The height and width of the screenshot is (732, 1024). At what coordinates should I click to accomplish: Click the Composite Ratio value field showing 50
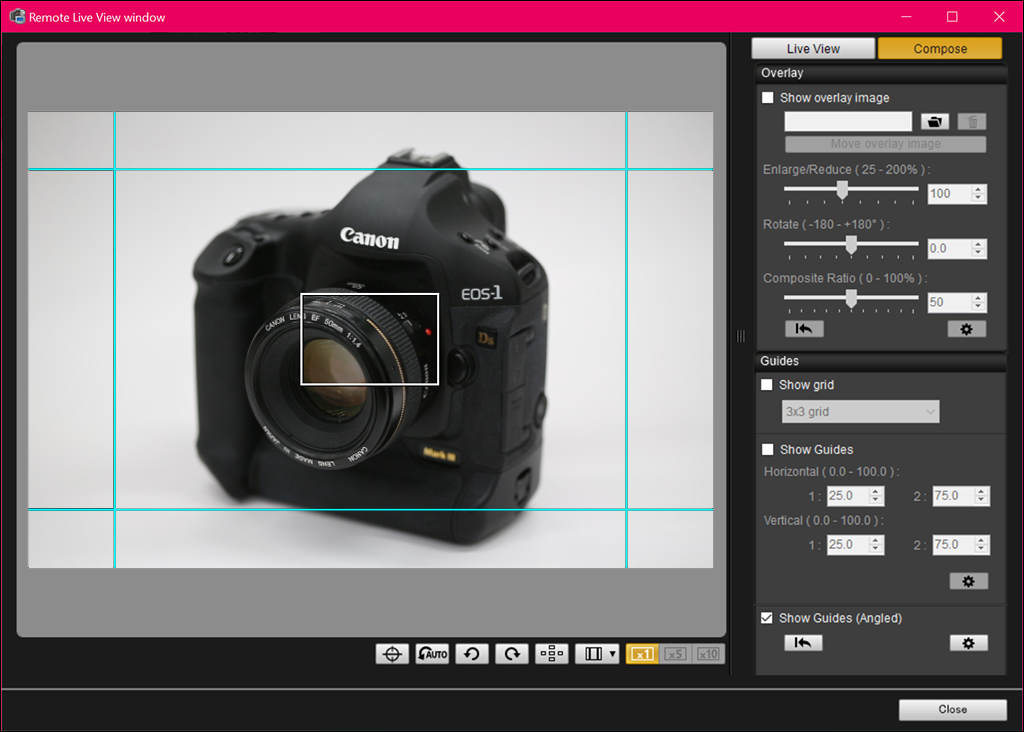(950, 302)
